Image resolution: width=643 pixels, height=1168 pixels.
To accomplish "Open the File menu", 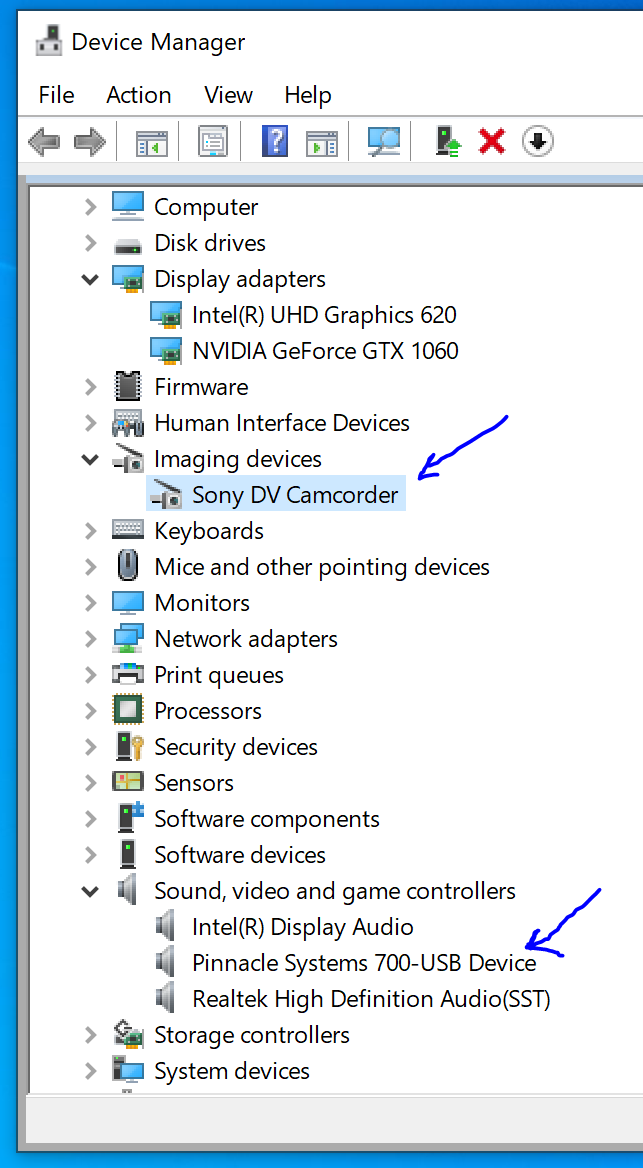I will (56, 95).
